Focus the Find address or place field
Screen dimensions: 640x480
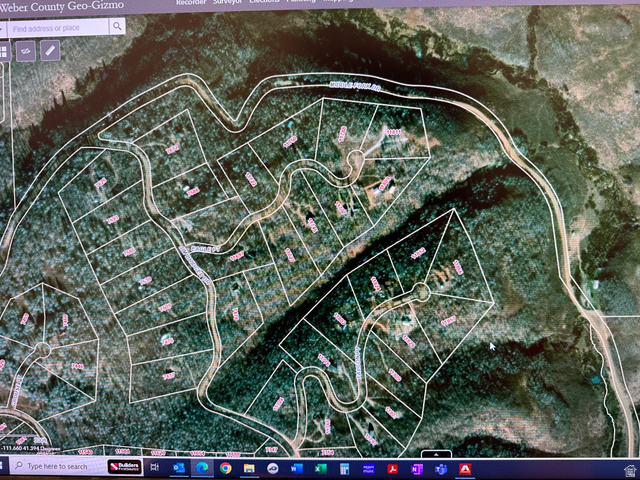58,28
